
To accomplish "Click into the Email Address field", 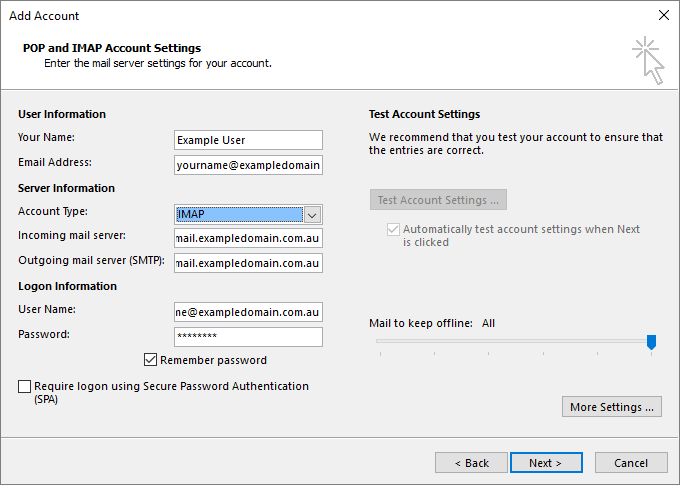I will 248,165.
